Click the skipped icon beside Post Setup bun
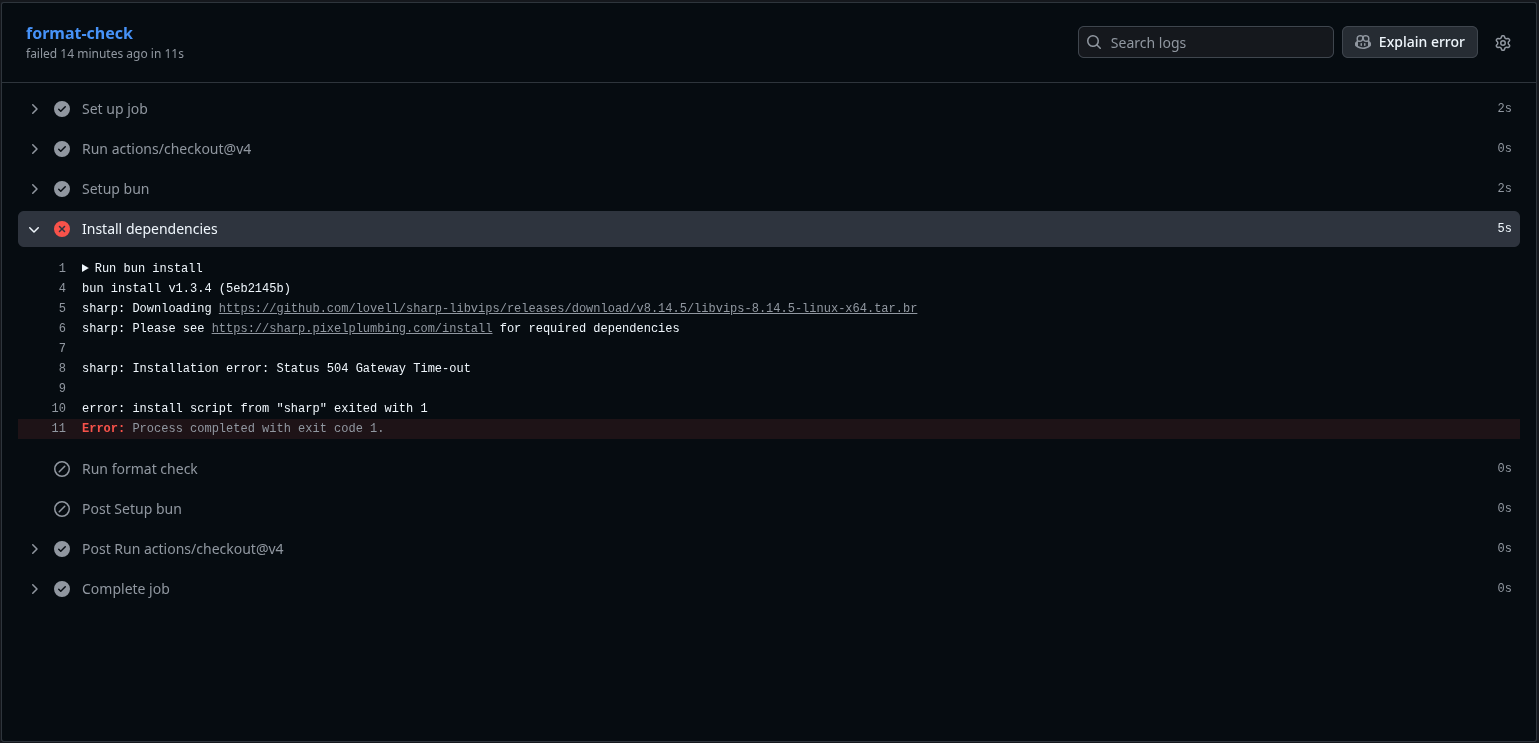The width and height of the screenshot is (1539, 743). (62, 508)
